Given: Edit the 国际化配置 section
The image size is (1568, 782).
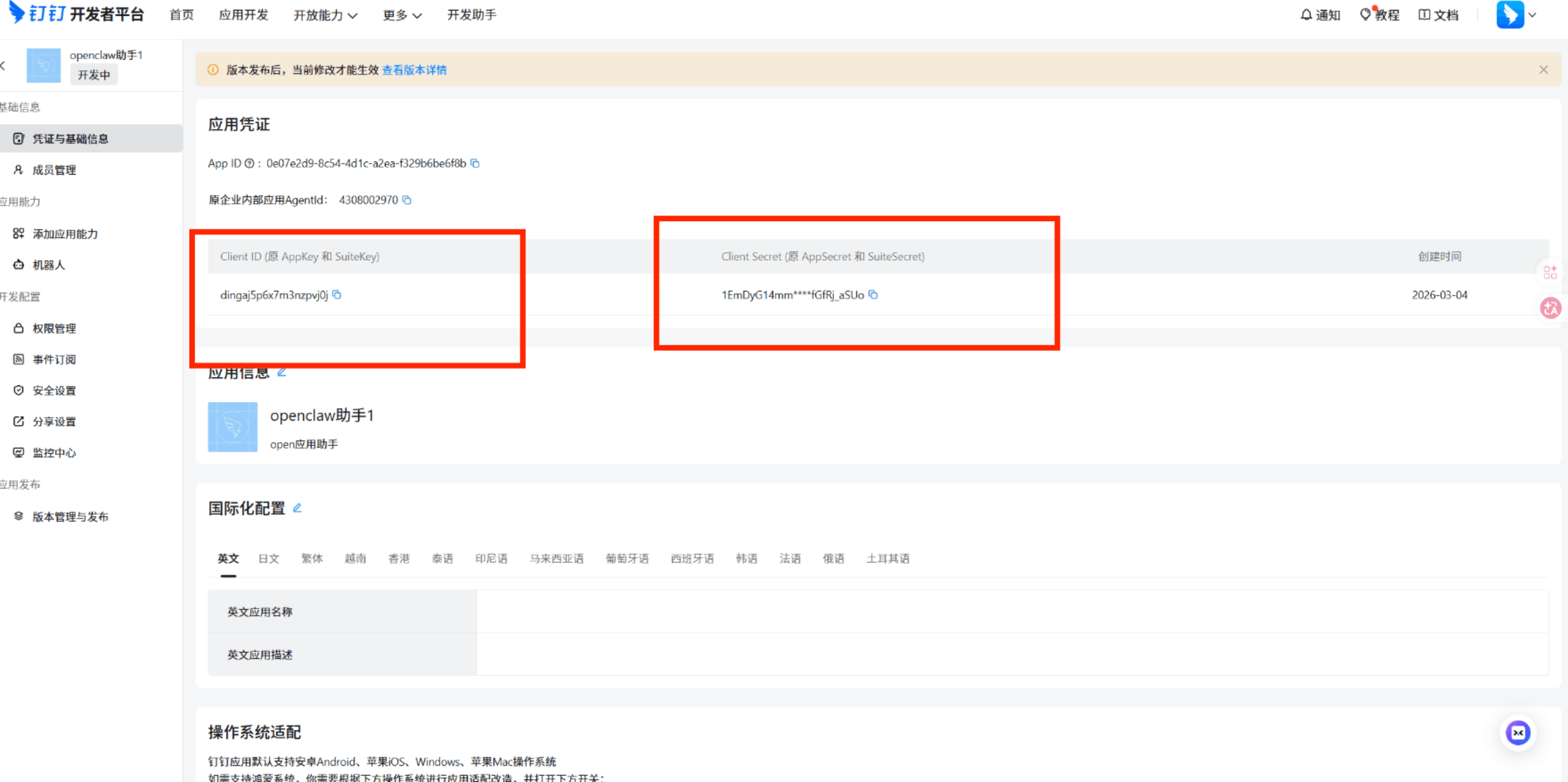Looking at the screenshot, I should (297, 508).
